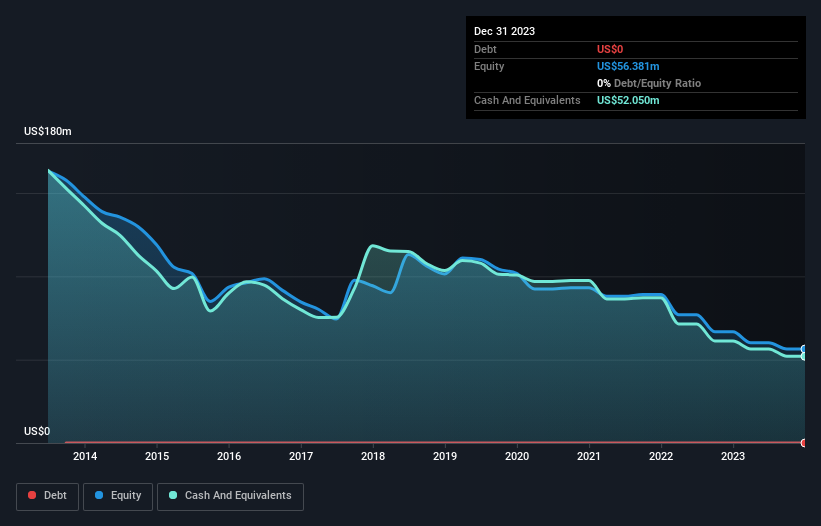Select the 2019 axis label
Viewport: 821px width, 526px height.
pyautogui.click(x=445, y=456)
